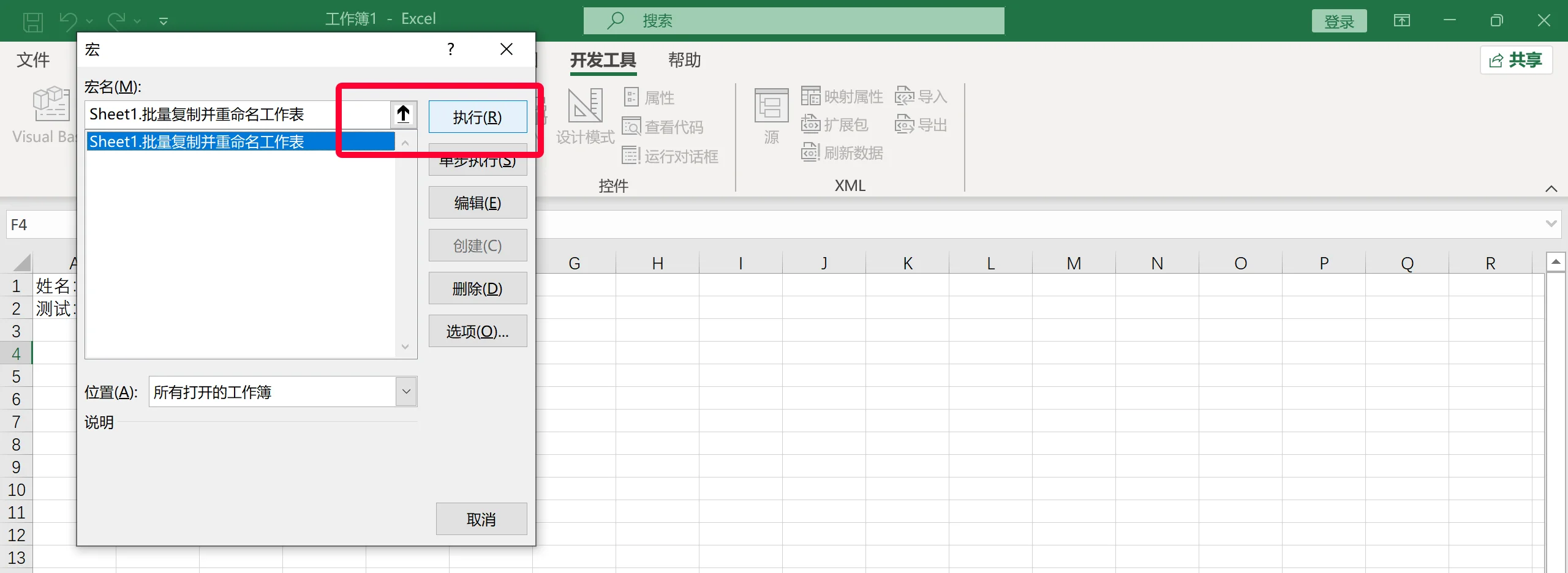Expand the Name Box dropdown arrow

pyautogui.click(x=1551, y=224)
